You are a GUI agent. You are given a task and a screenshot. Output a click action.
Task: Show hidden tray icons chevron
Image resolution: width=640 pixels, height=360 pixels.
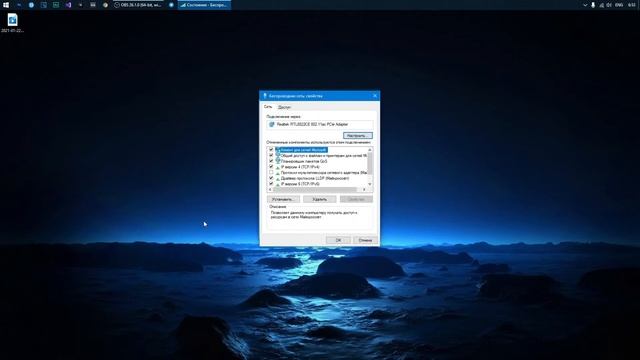click(584, 5)
